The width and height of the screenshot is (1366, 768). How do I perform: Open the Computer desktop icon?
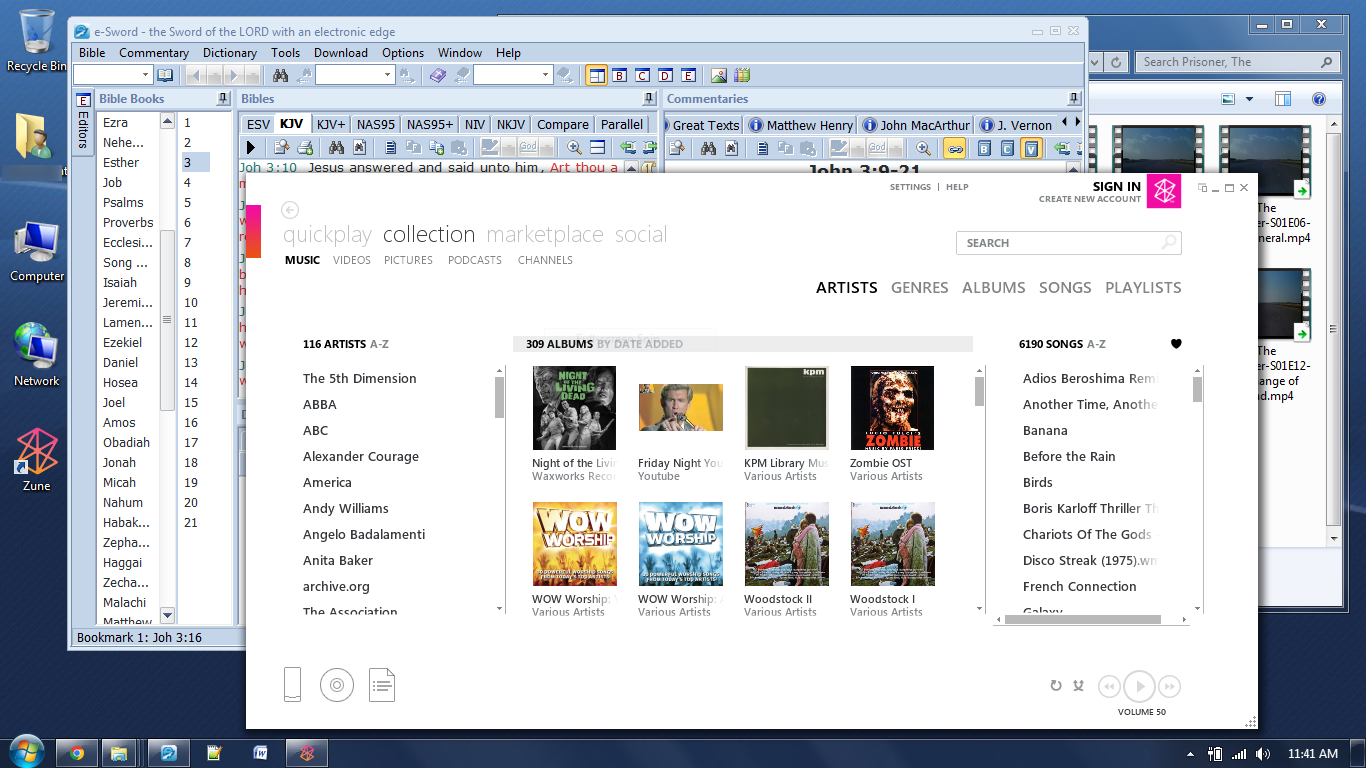37,252
